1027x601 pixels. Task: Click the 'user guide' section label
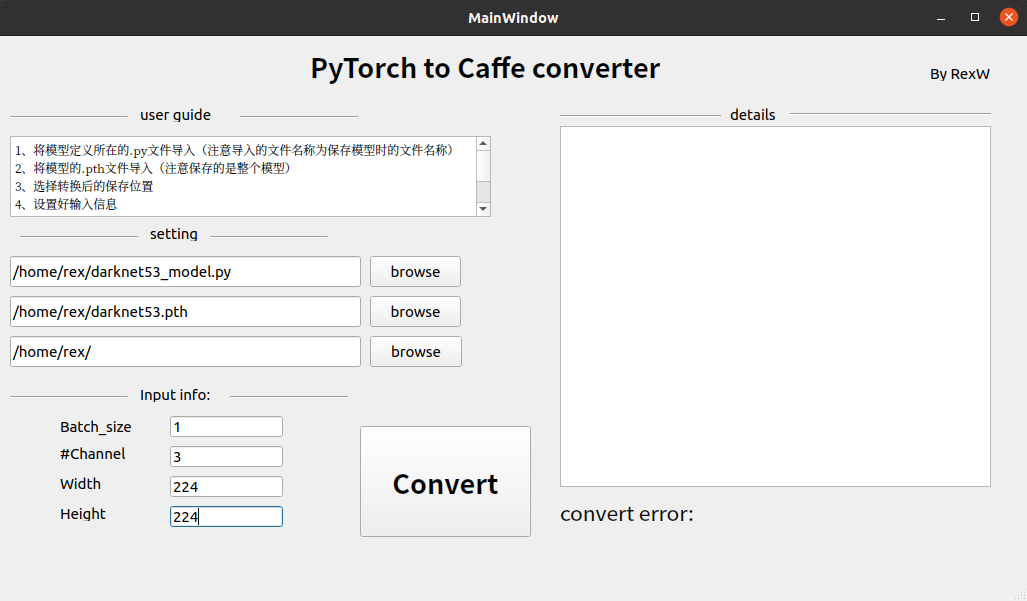coord(176,115)
